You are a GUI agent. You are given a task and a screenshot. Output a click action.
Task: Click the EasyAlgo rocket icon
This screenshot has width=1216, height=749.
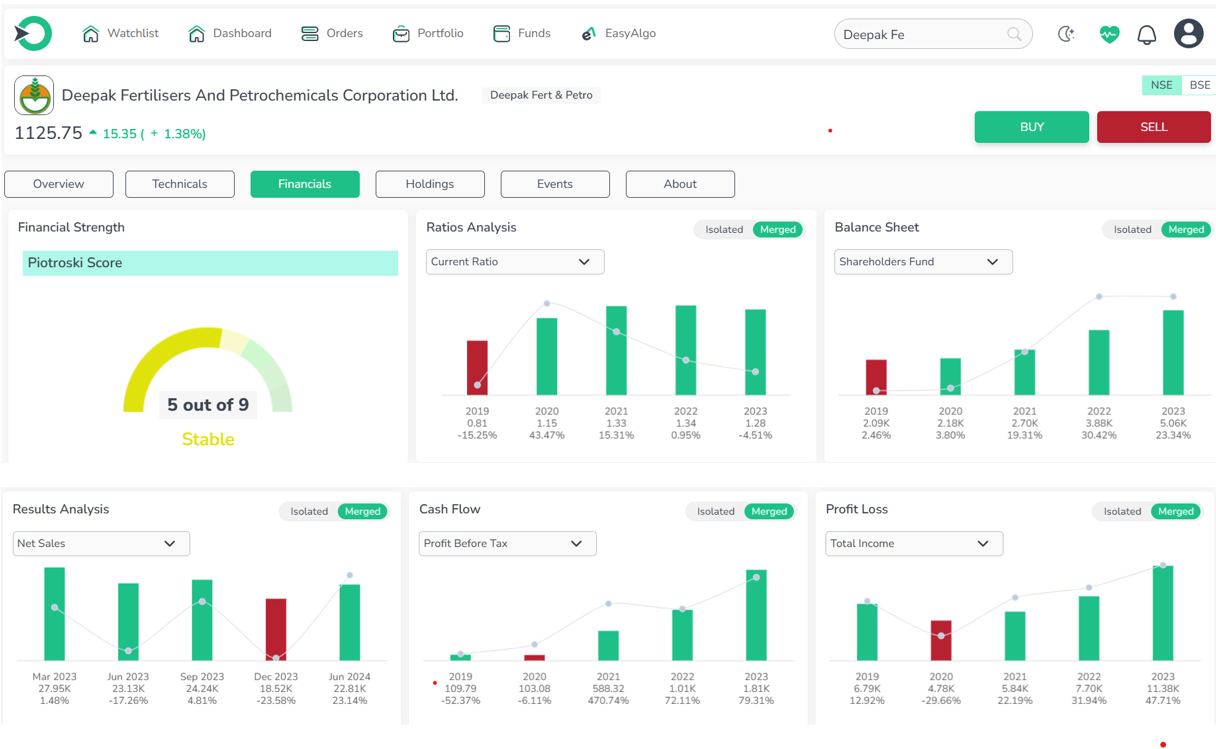(589, 34)
